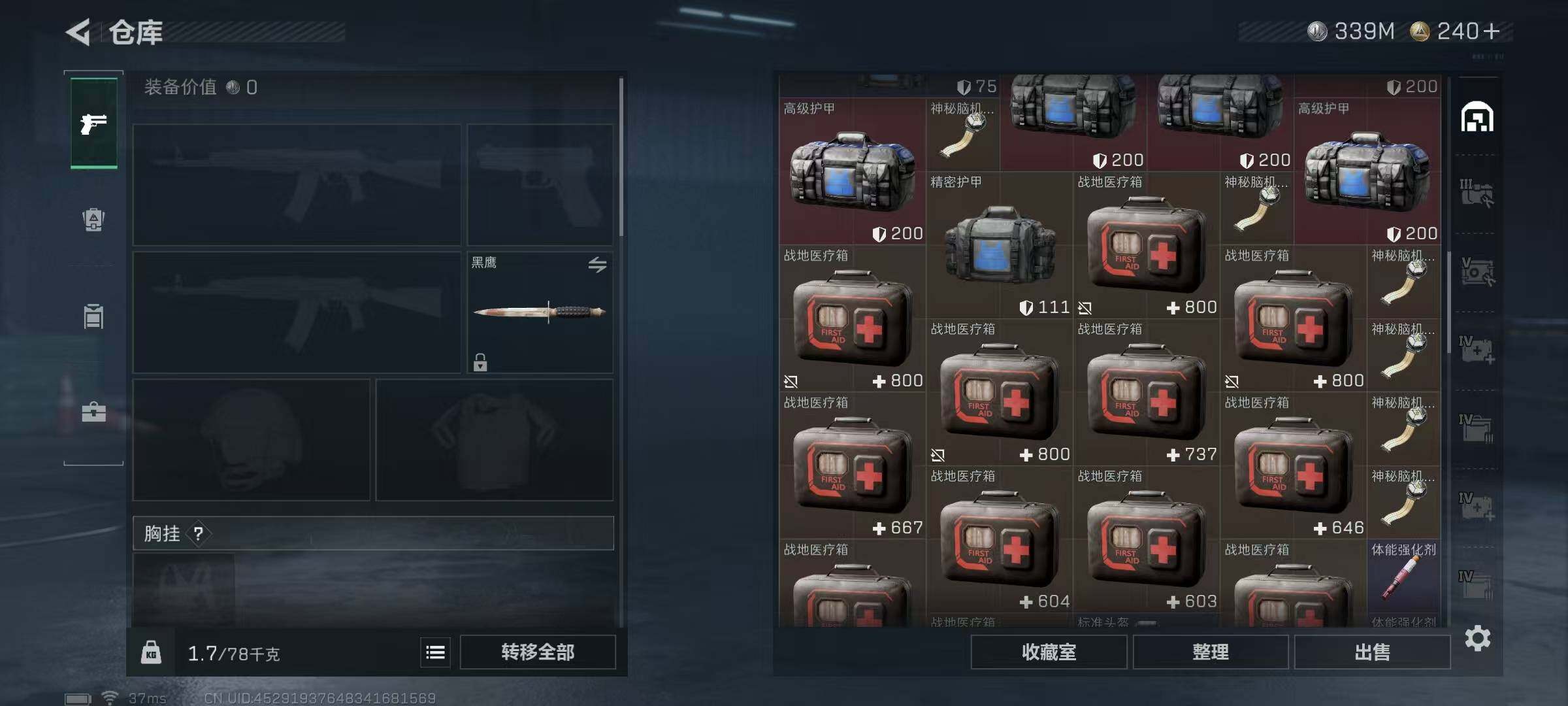Toggle the list view icon beside 转移全部
1568x706 pixels.
coord(435,652)
